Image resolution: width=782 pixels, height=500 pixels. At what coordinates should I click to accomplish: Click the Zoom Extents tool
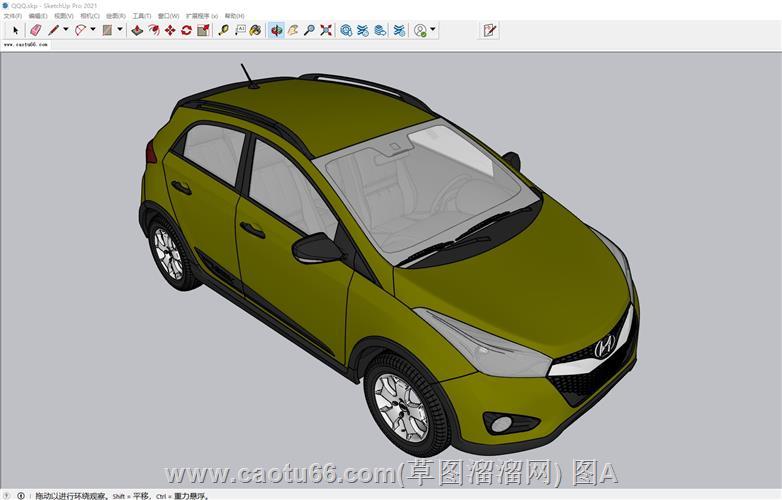[x=326, y=30]
